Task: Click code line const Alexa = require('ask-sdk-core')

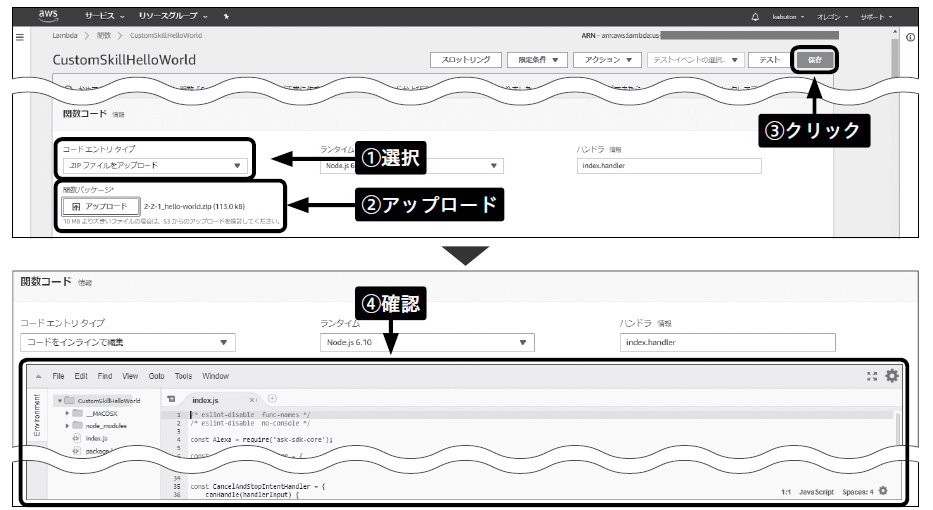Action: coord(262,440)
